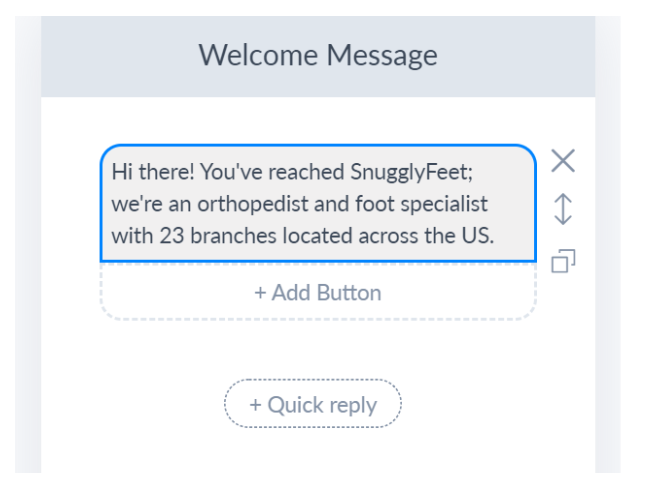Add a Quick reply option
Image resolution: width=652 pixels, height=500 pixels.
(313, 403)
